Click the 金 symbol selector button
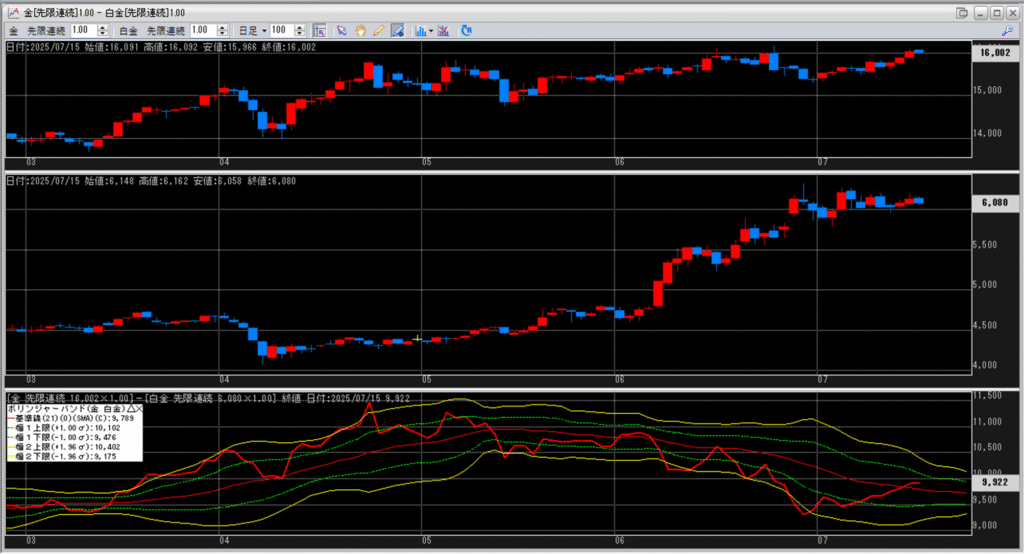Image resolution: width=1024 pixels, height=554 pixels. [14, 31]
